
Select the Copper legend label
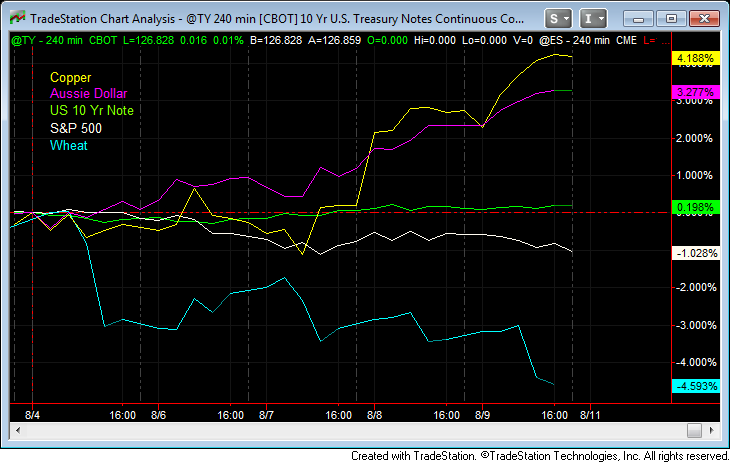(x=71, y=77)
